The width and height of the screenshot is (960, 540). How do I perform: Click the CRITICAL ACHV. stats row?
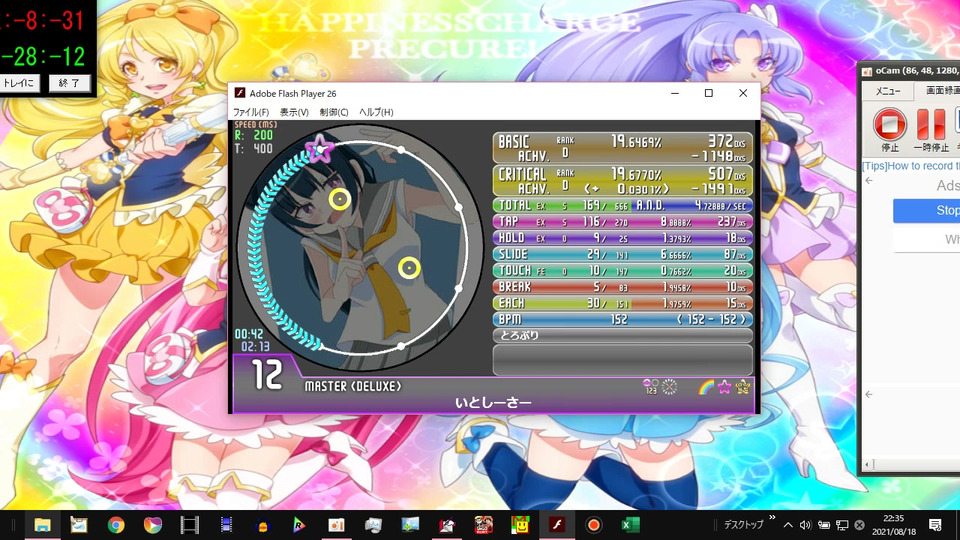click(x=623, y=181)
